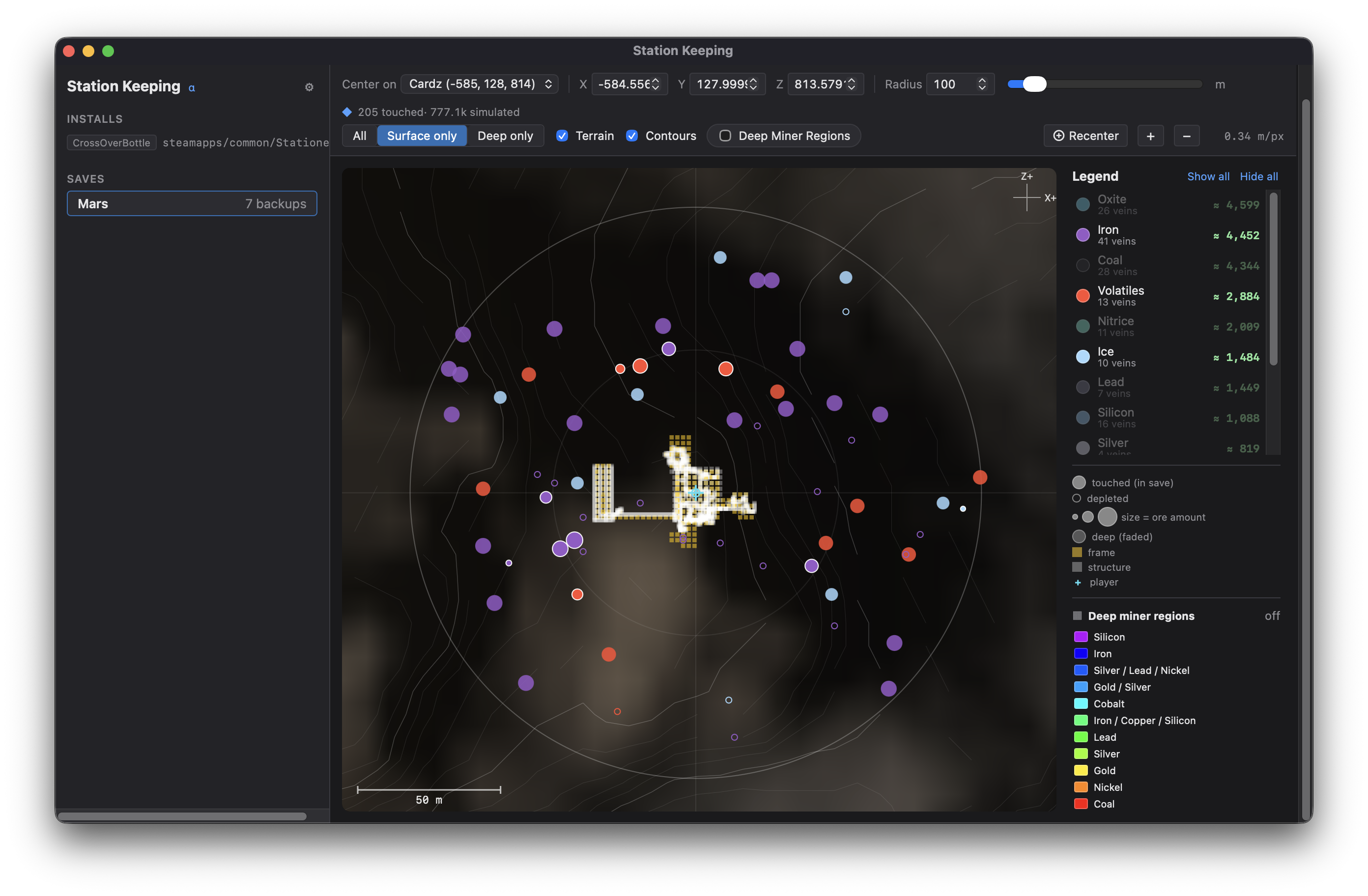Viewport: 1368px width, 896px height.
Task: Click the Gold / Silver blue swatch
Action: [x=1081, y=687]
